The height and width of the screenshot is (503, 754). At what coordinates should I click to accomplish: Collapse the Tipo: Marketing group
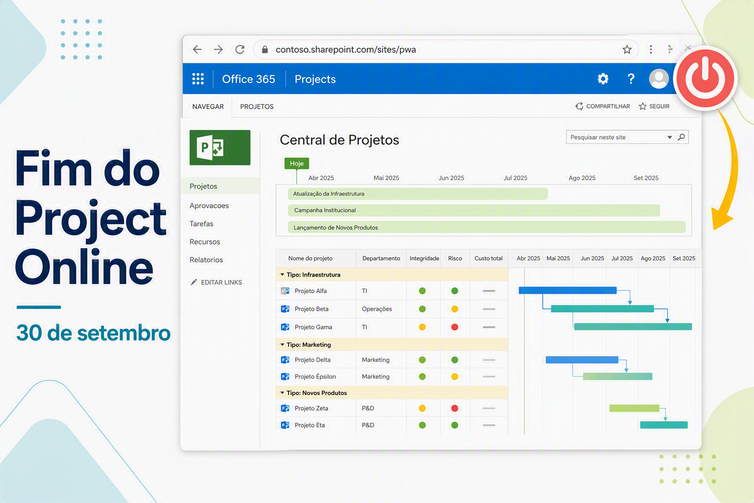click(282, 345)
